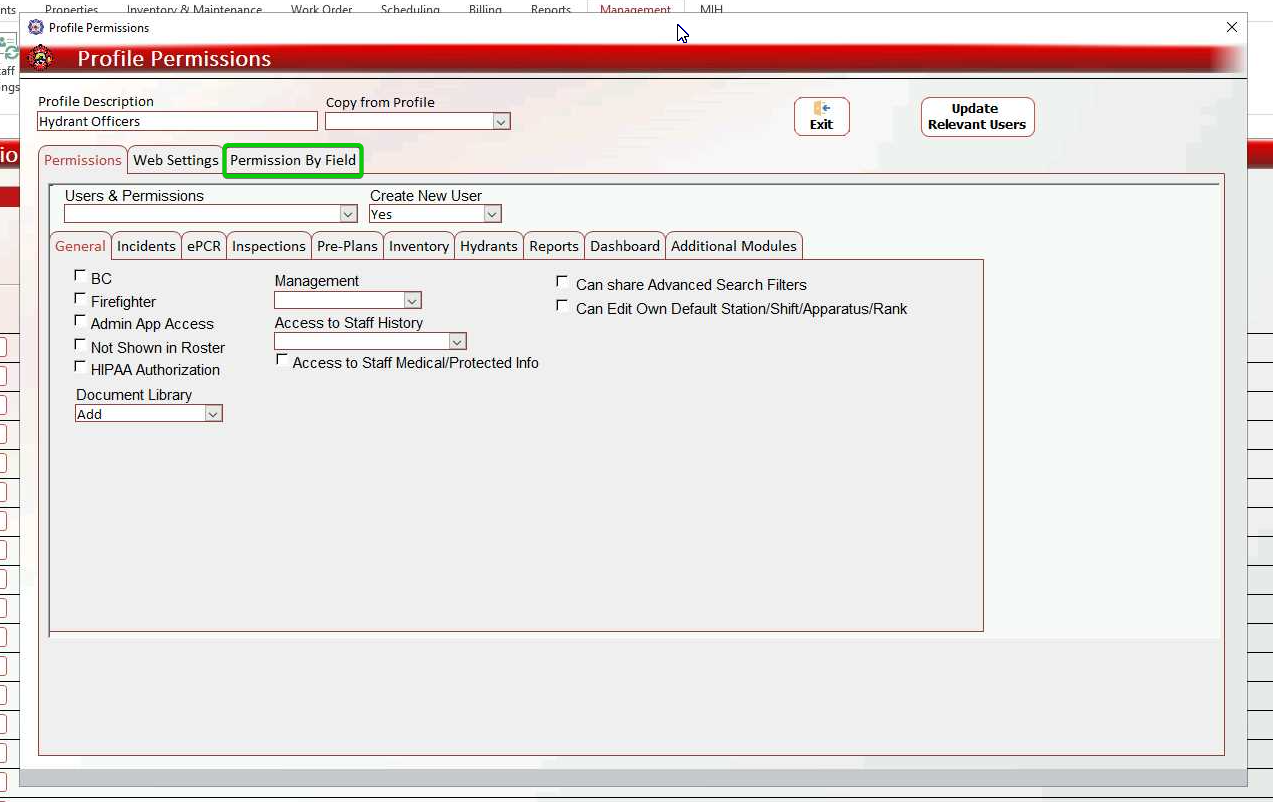Enable the BC checkbox
Viewport: 1273px width, 802px height.
[81, 276]
